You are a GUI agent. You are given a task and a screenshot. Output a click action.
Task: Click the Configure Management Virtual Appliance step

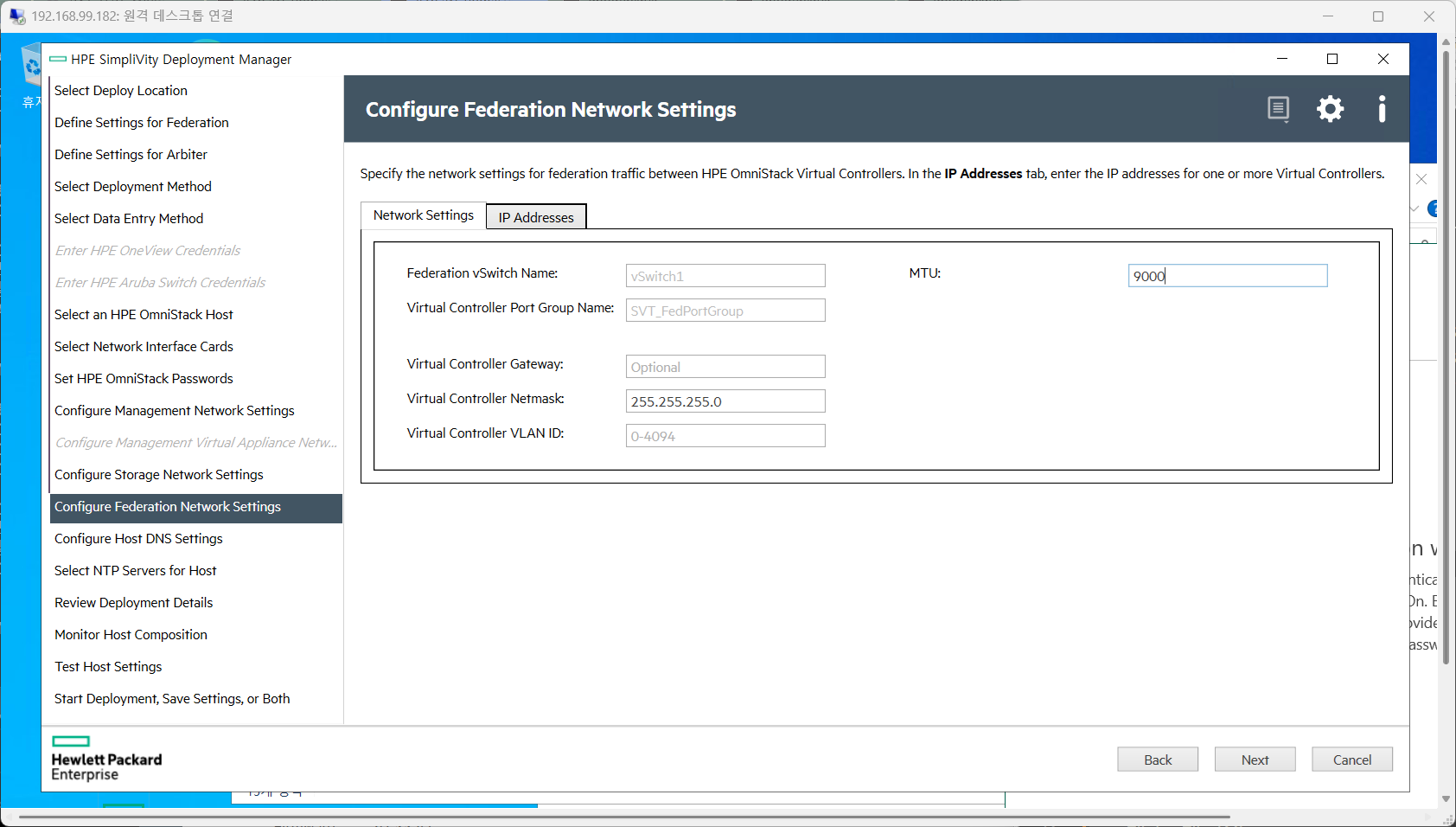coord(196,443)
